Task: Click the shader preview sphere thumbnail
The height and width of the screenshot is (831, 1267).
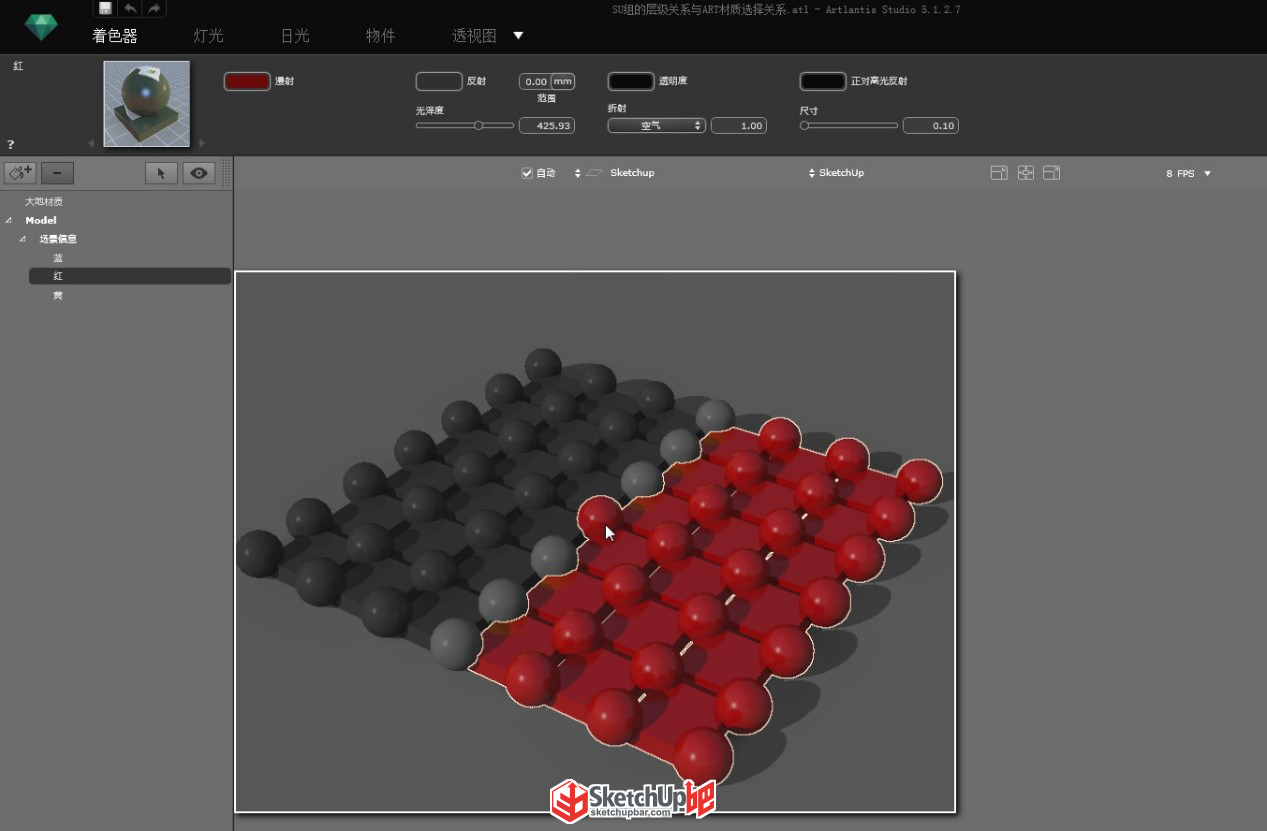Action: 147,104
